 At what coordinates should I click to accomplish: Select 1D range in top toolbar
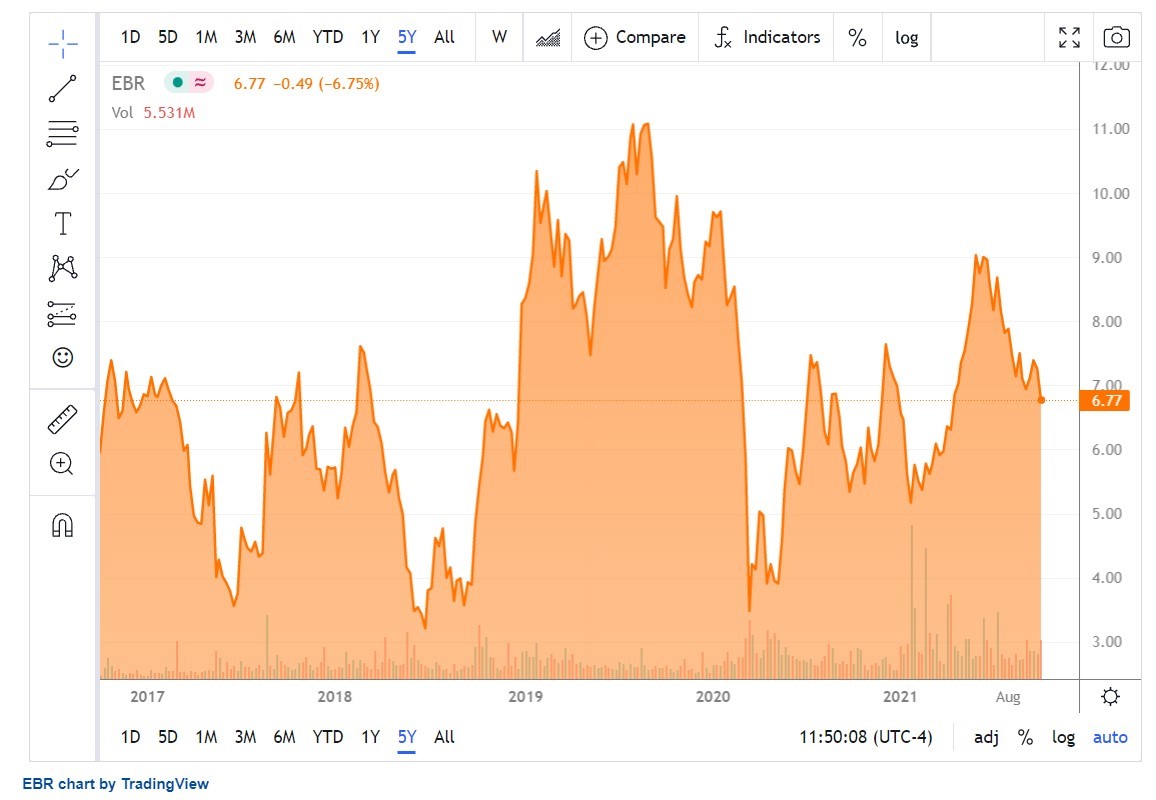point(130,37)
